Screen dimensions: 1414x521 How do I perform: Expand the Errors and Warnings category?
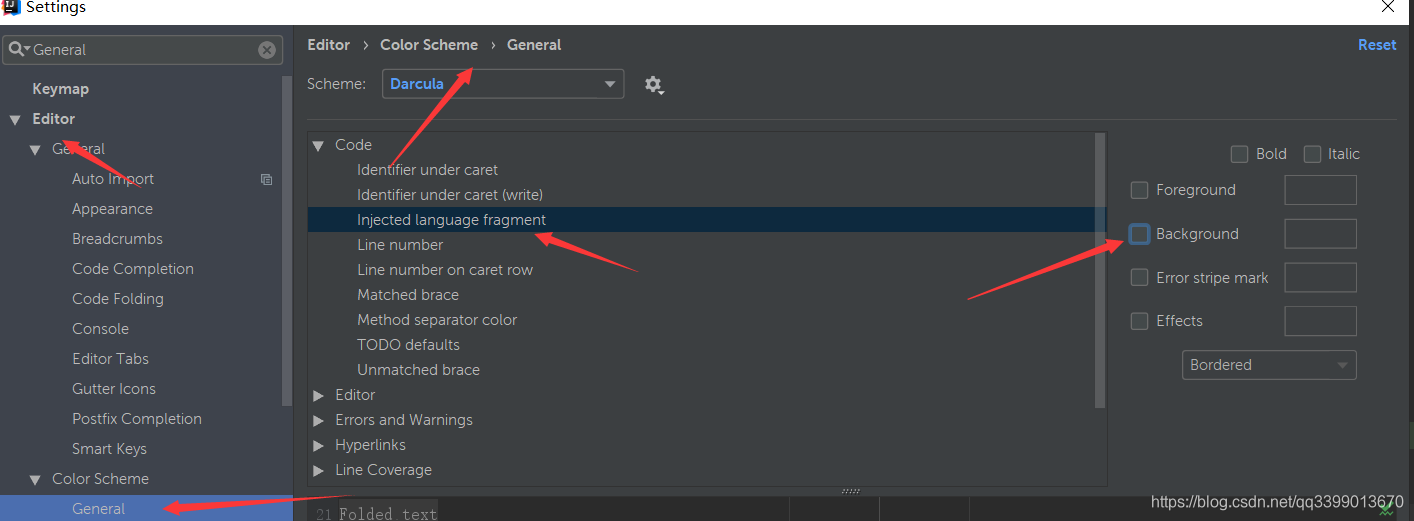pos(318,420)
